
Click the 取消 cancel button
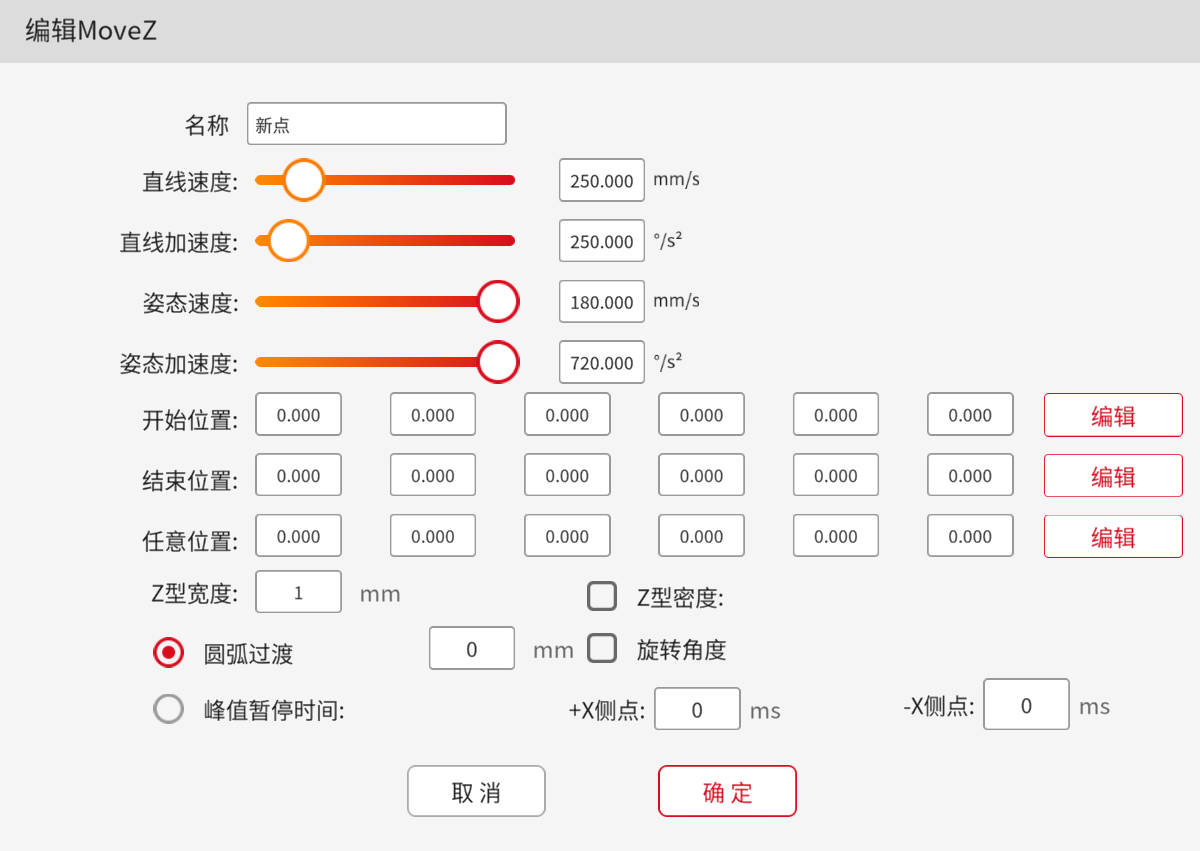[x=476, y=792]
